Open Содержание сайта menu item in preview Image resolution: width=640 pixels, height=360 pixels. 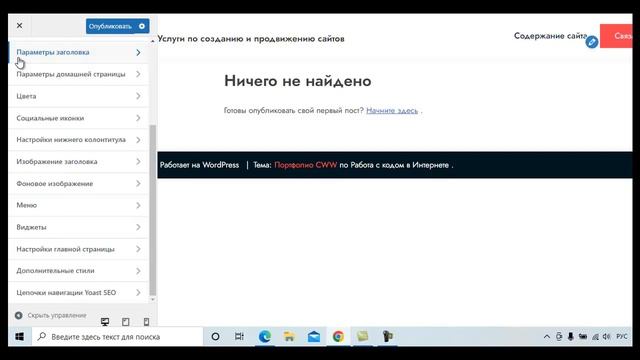[550, 36]
